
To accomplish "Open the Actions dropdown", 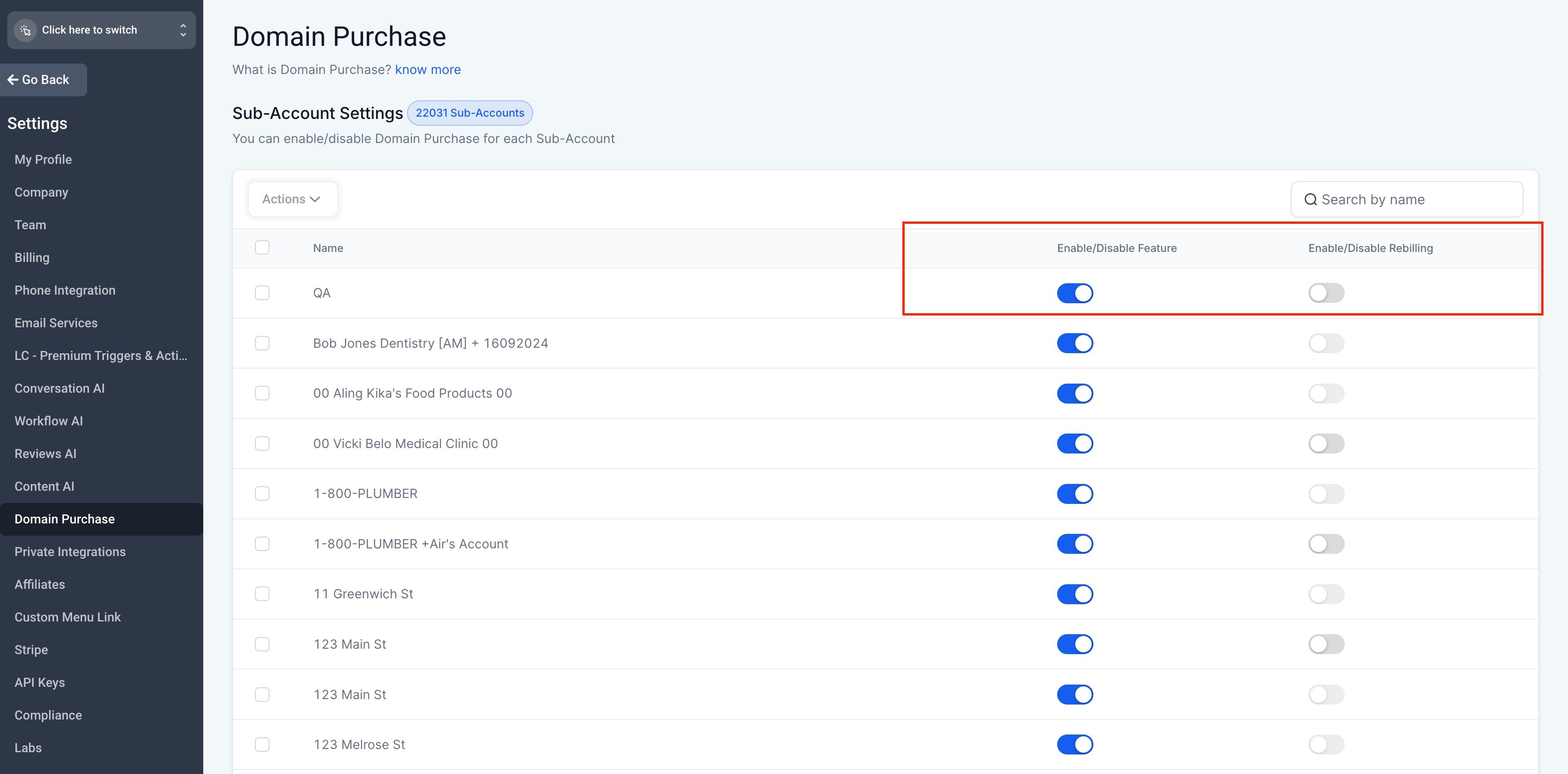I will coord(292,199).
